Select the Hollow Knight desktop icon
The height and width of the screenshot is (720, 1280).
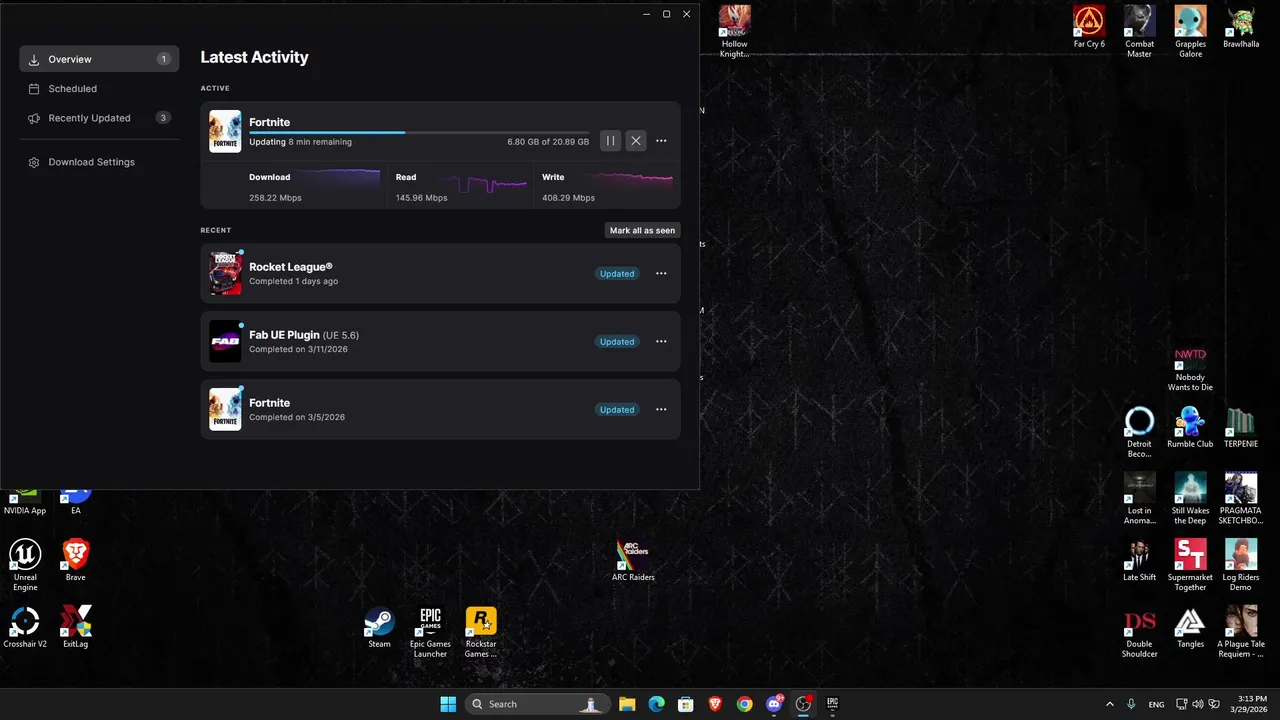coord(735,31)
